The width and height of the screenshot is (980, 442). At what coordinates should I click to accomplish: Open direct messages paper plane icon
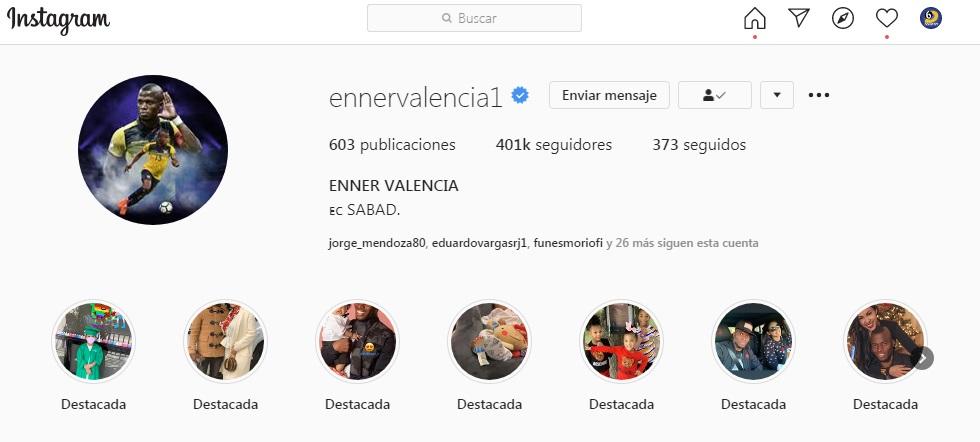[799, 18]
